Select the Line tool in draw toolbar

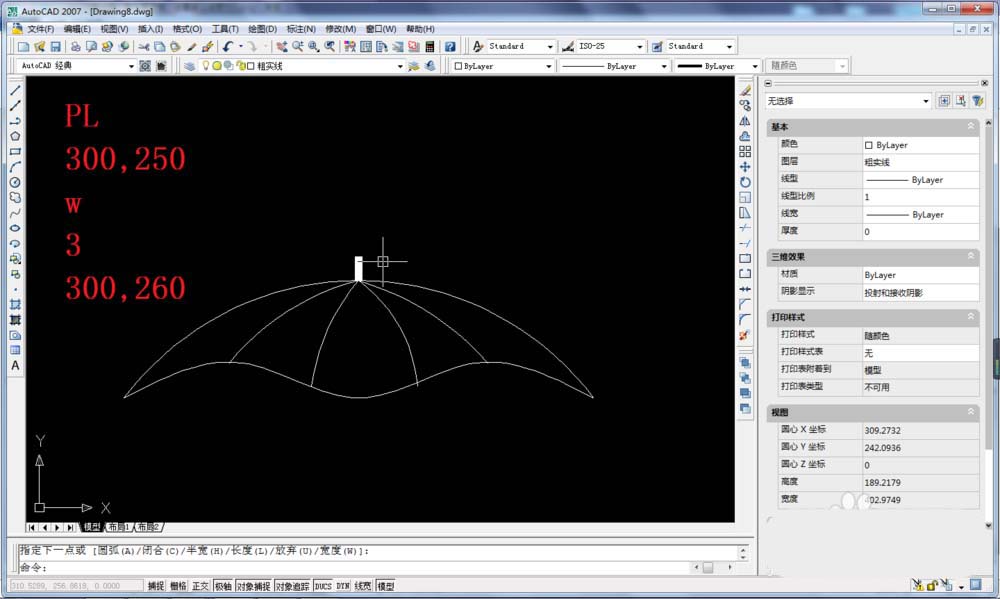(15, 90)
